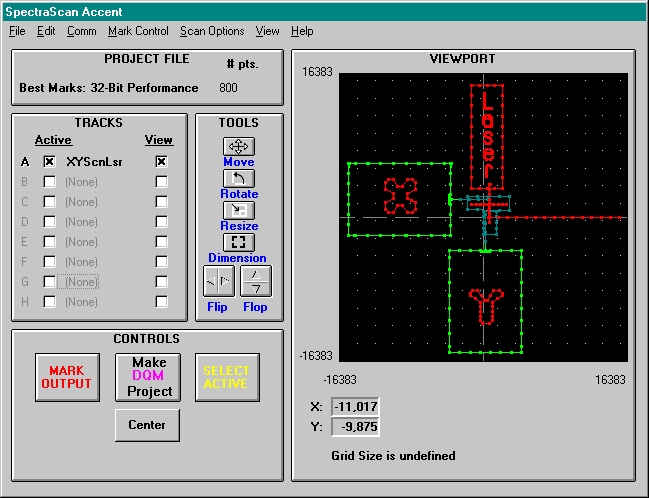Open the File menu
The width and height of the screenshot is (649, 498).
(17, 31)
